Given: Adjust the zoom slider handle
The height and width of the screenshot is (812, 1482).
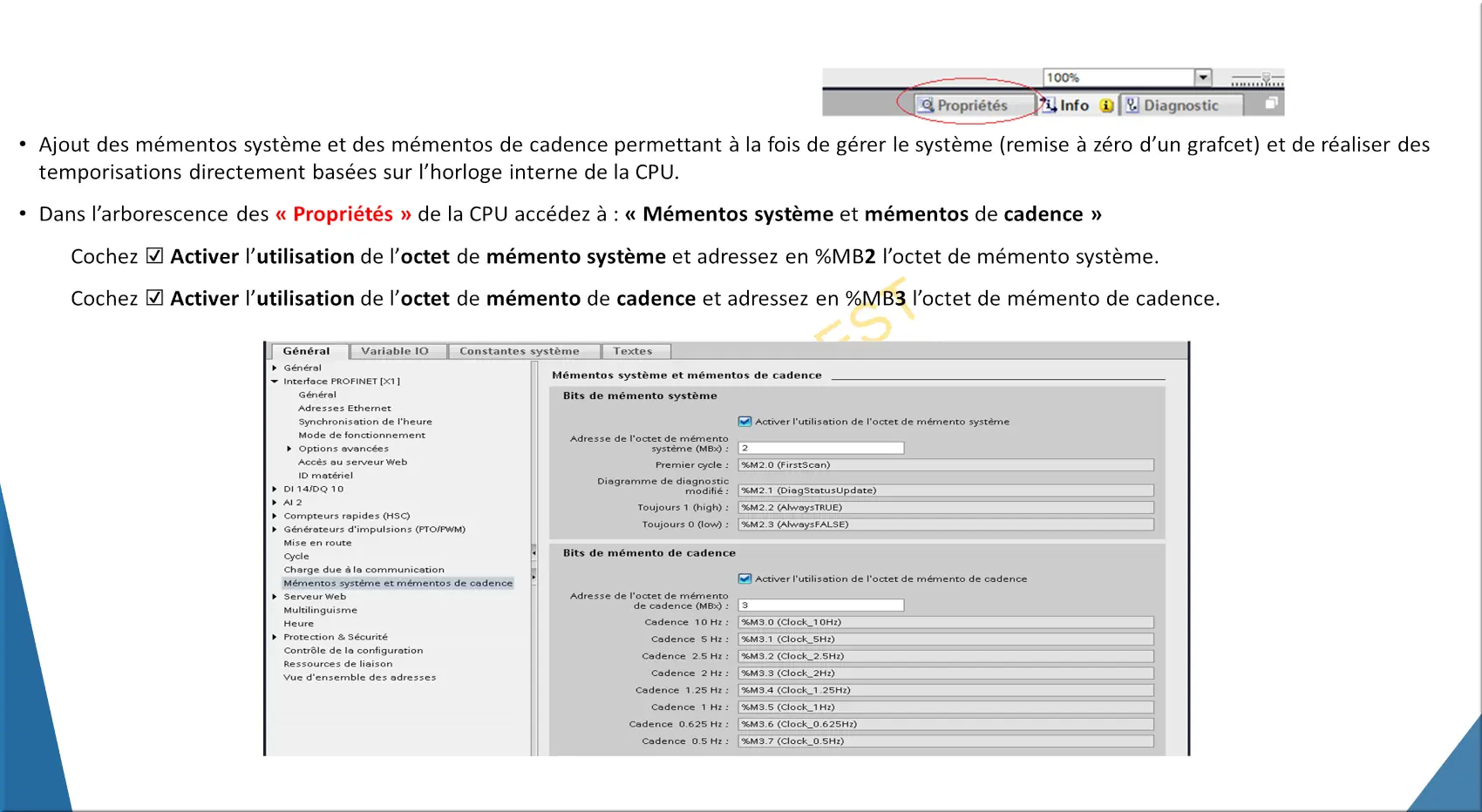Looking at the screenshot, I should [1266, 78].
